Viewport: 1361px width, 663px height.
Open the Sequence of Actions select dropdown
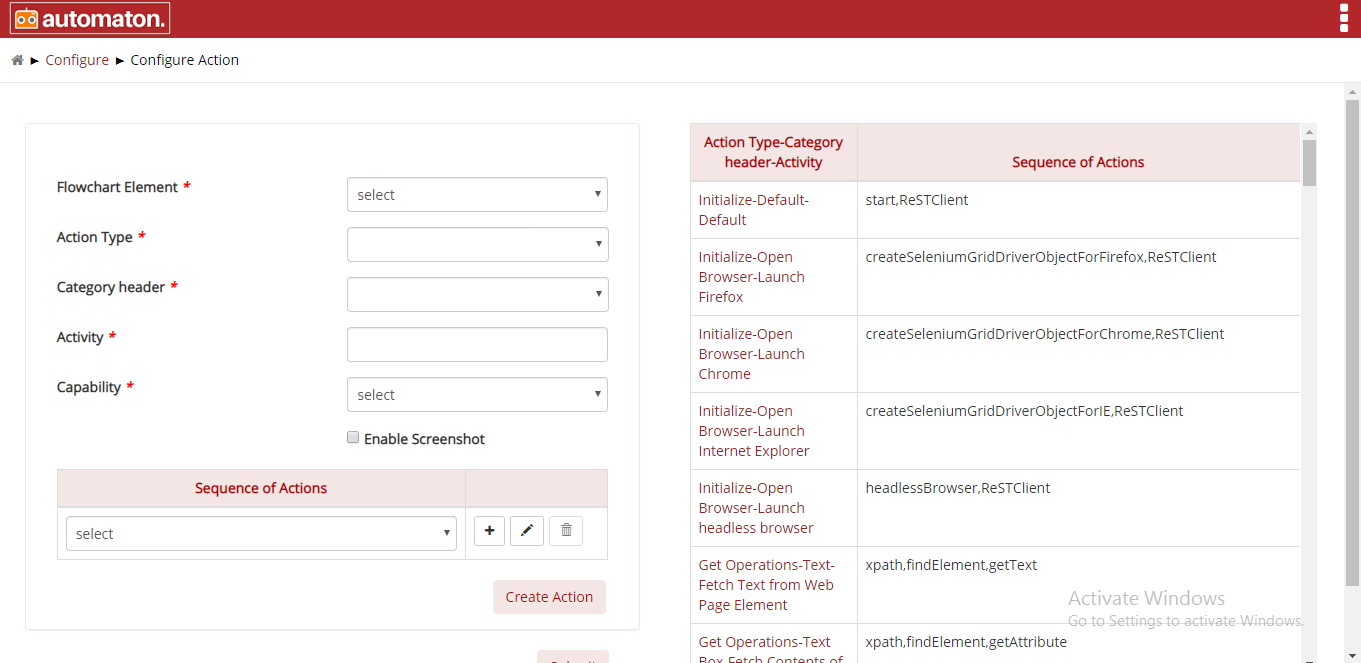[261, 534]
